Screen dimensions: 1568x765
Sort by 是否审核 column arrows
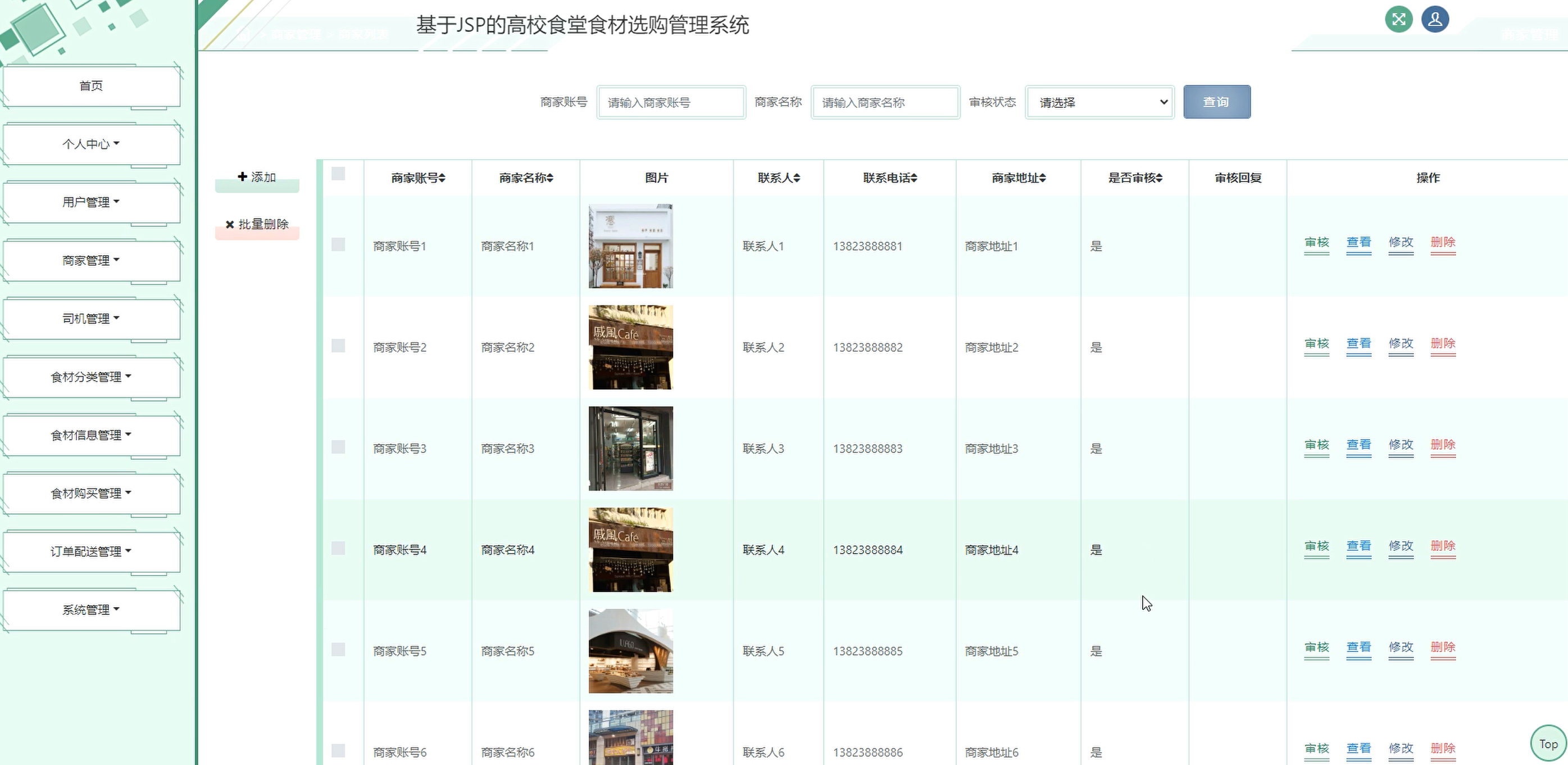[1159, 178]
